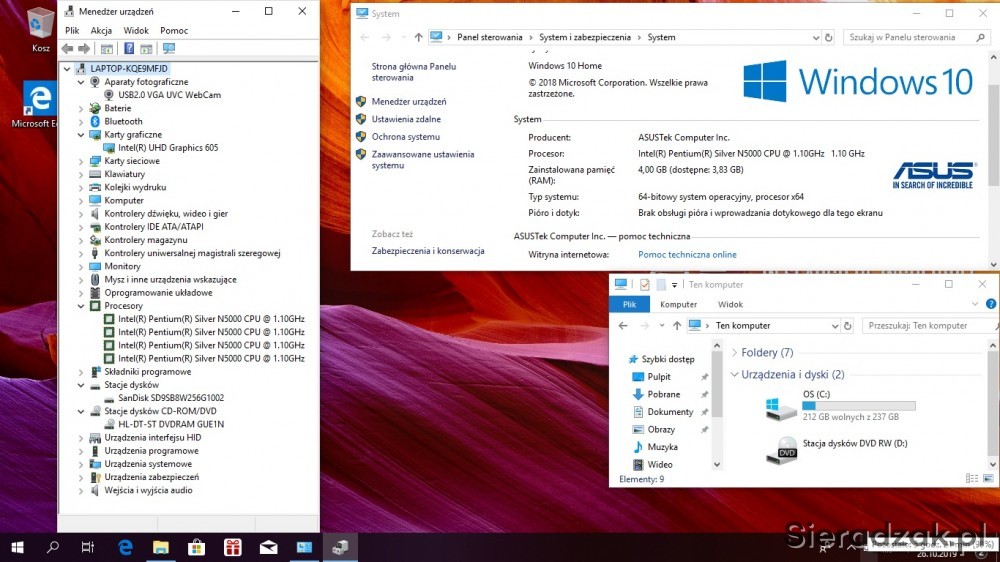Image resolution: width=1000 pixels, height=562 pixels.
Task: Open Zabezpieczenia i konserwacja link
Action: click(428, 251)
